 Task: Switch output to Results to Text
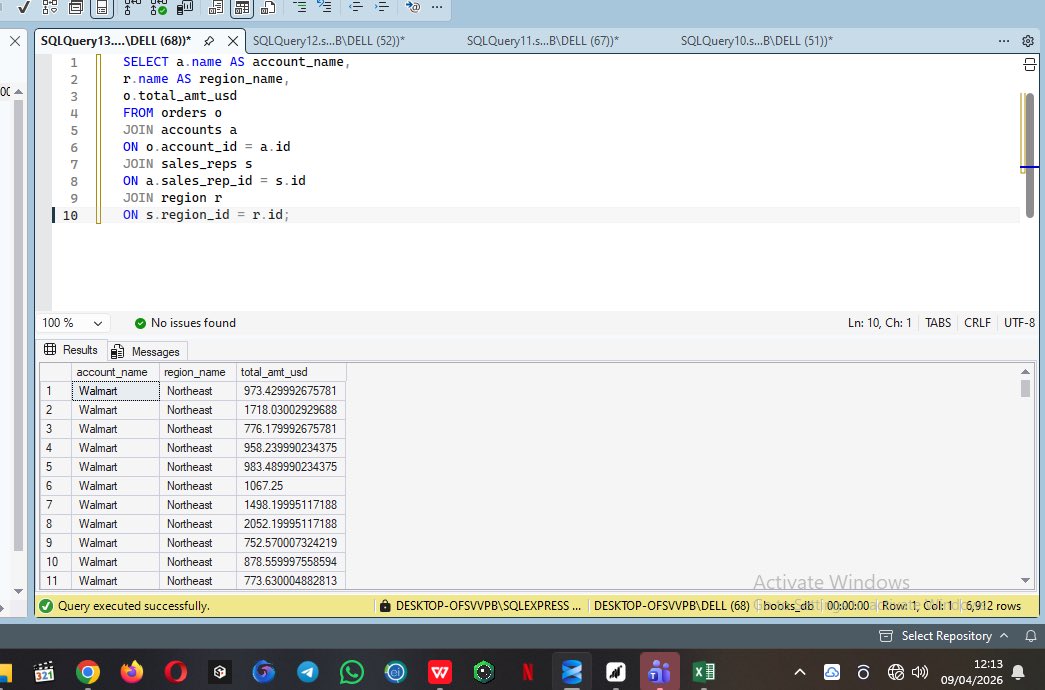(215, 7)
